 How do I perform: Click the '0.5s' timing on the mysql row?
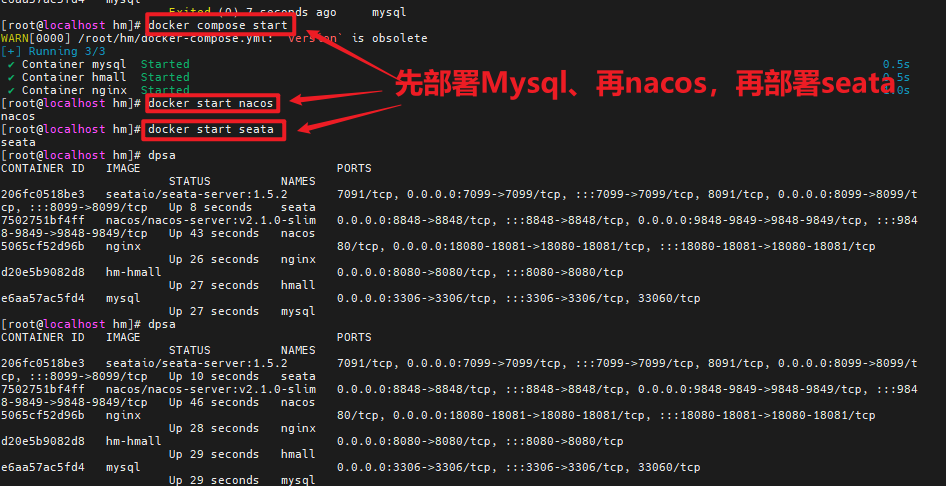pyautogui.click(x=895, y=64)
